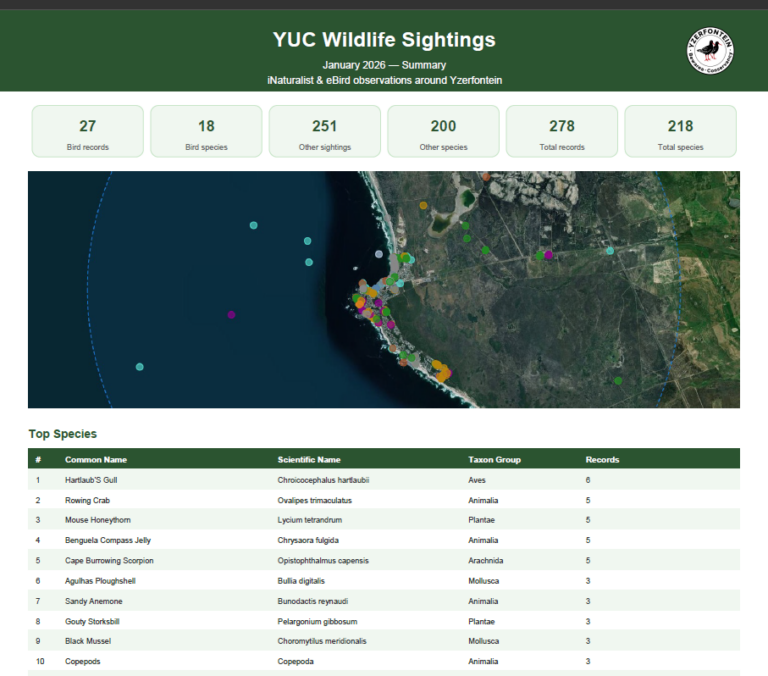Viewport: 768px width, 676px height.
Task: Select Mouse Honeythorn row name
Action: pyautogui.click(x=97, y=520)
